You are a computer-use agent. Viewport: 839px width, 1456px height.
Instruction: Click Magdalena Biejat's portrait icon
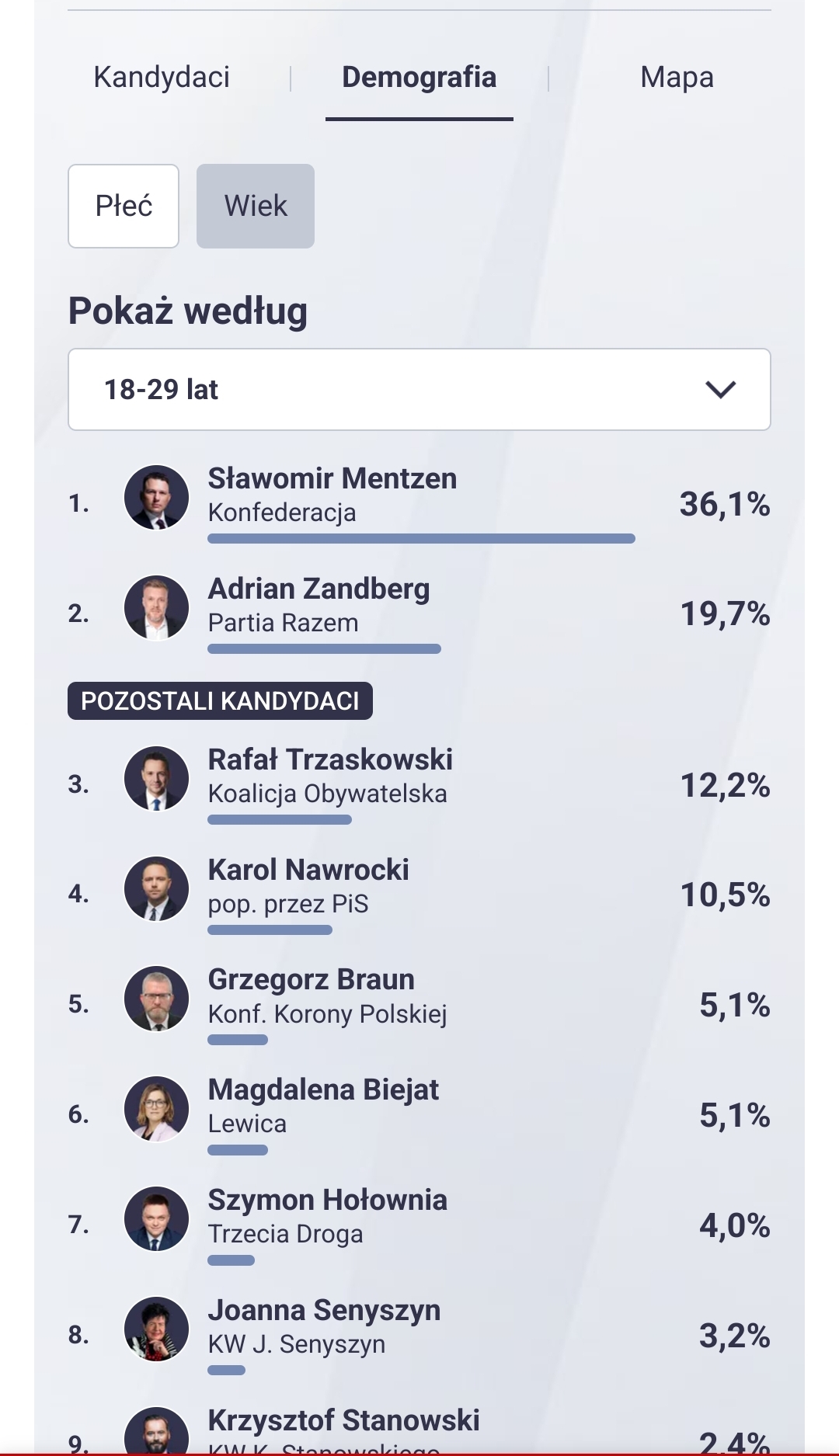[x=156, y=1109]
